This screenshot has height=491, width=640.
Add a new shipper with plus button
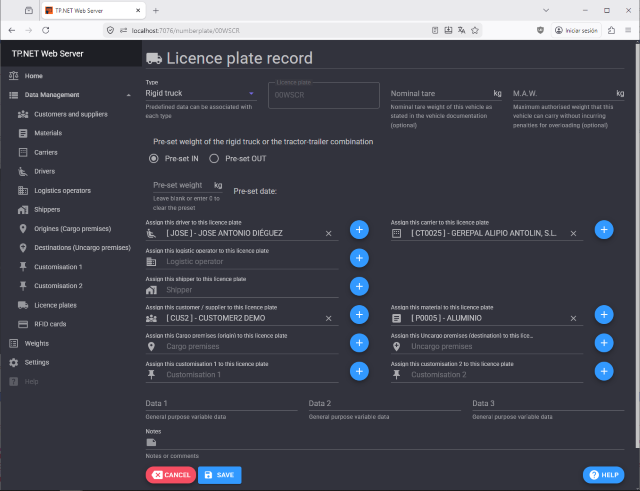pyautogui.click(x=360, y=286)
